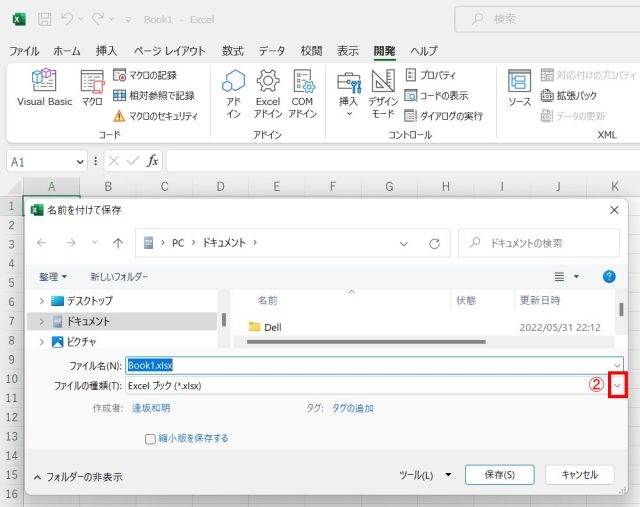640x507 pixels.
Task: Click the file name input field
Action: coord(370,366)
